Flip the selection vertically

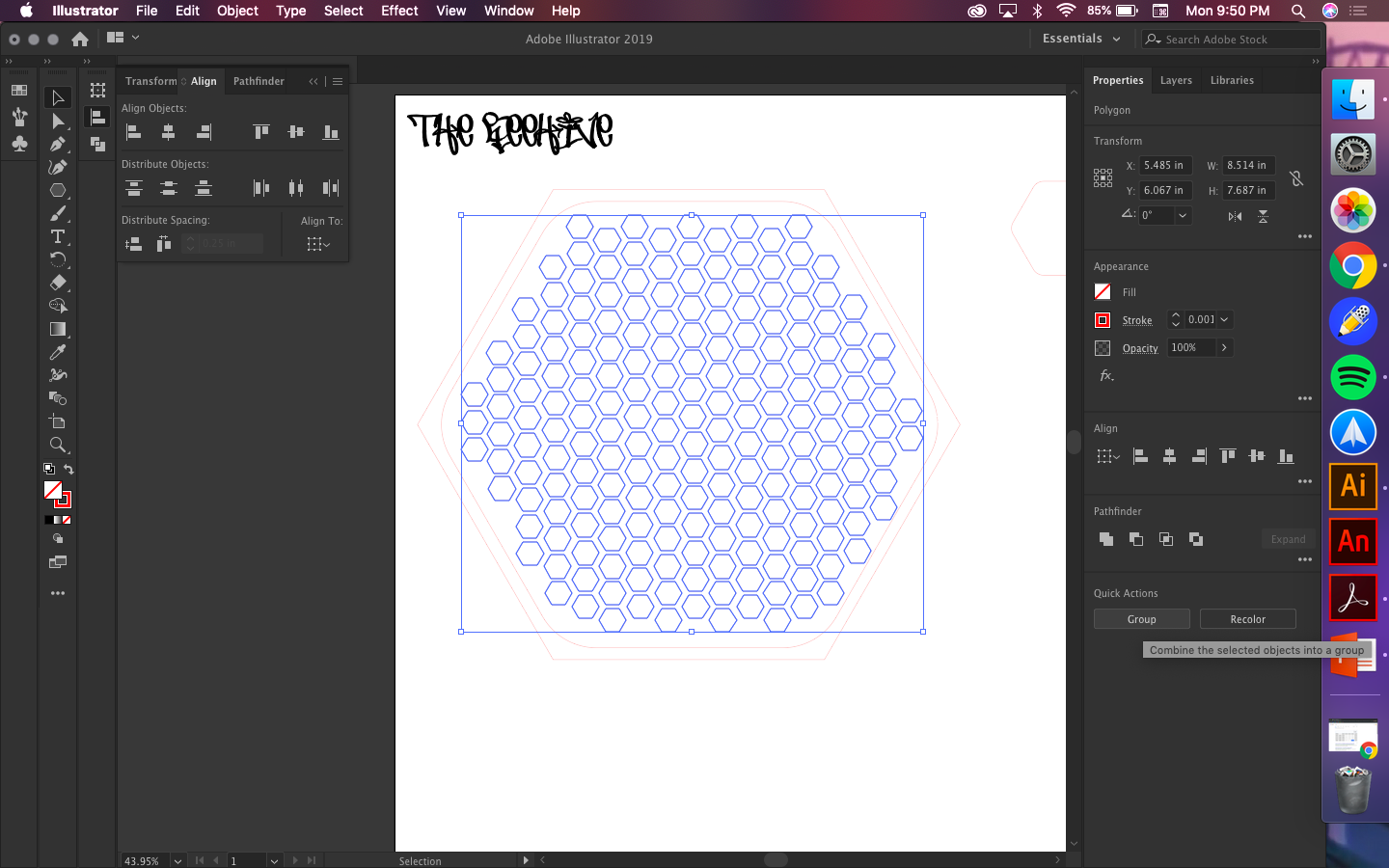click(x=1262, y=218)
